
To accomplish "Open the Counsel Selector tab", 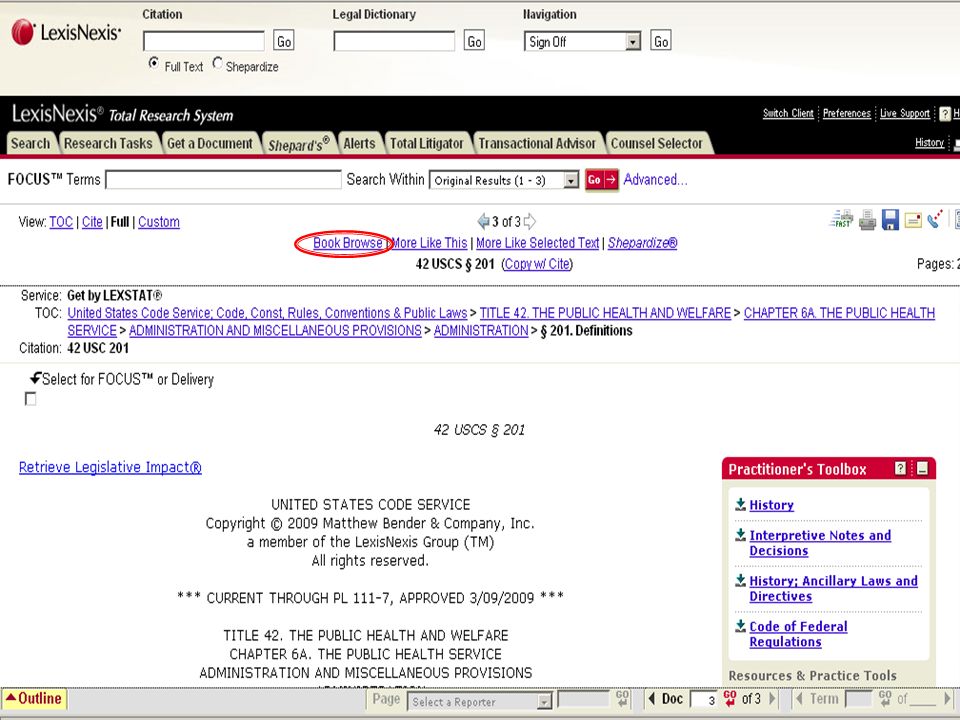I will coord(657,143).
